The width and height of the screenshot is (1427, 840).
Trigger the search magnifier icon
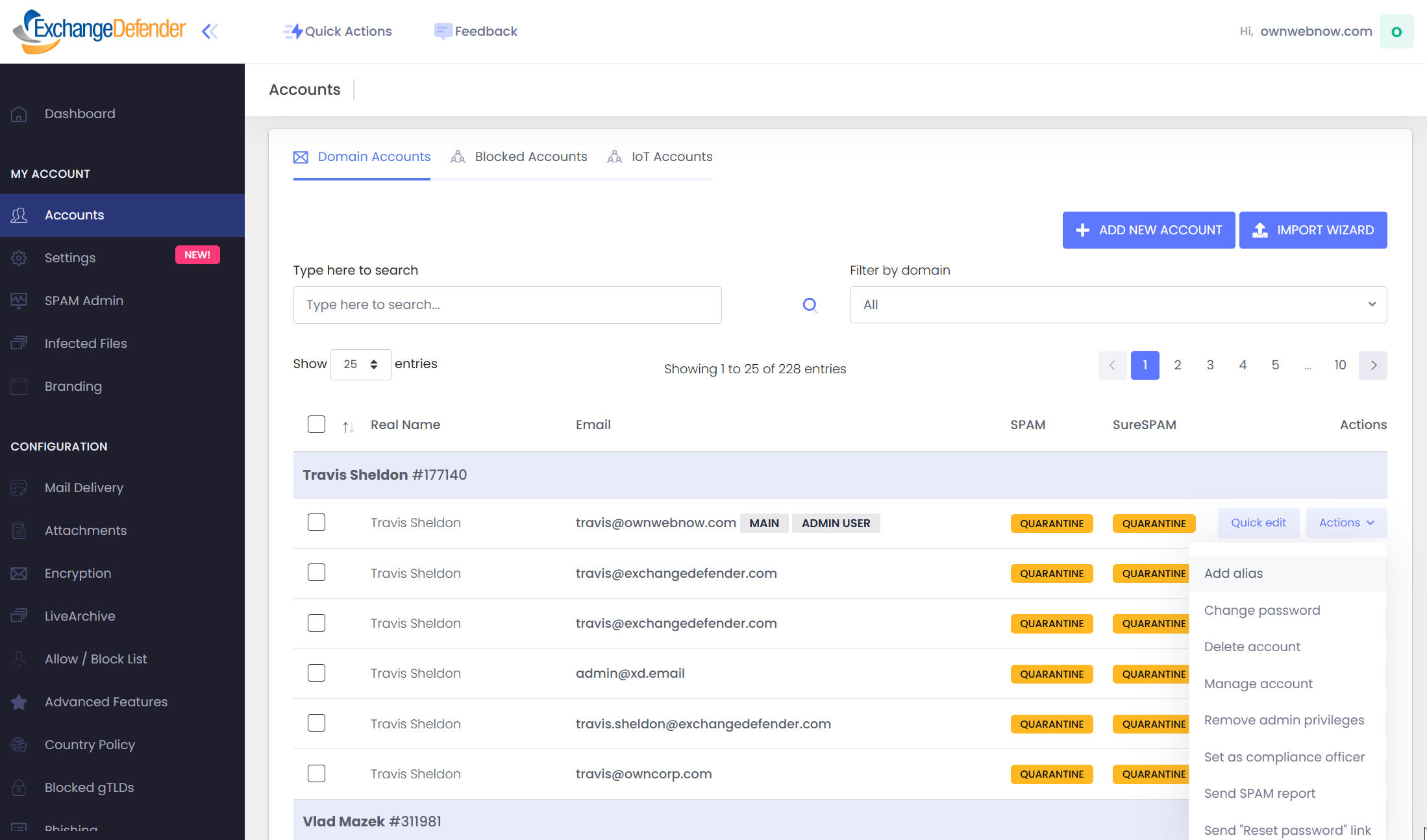[x=810, y=304]
